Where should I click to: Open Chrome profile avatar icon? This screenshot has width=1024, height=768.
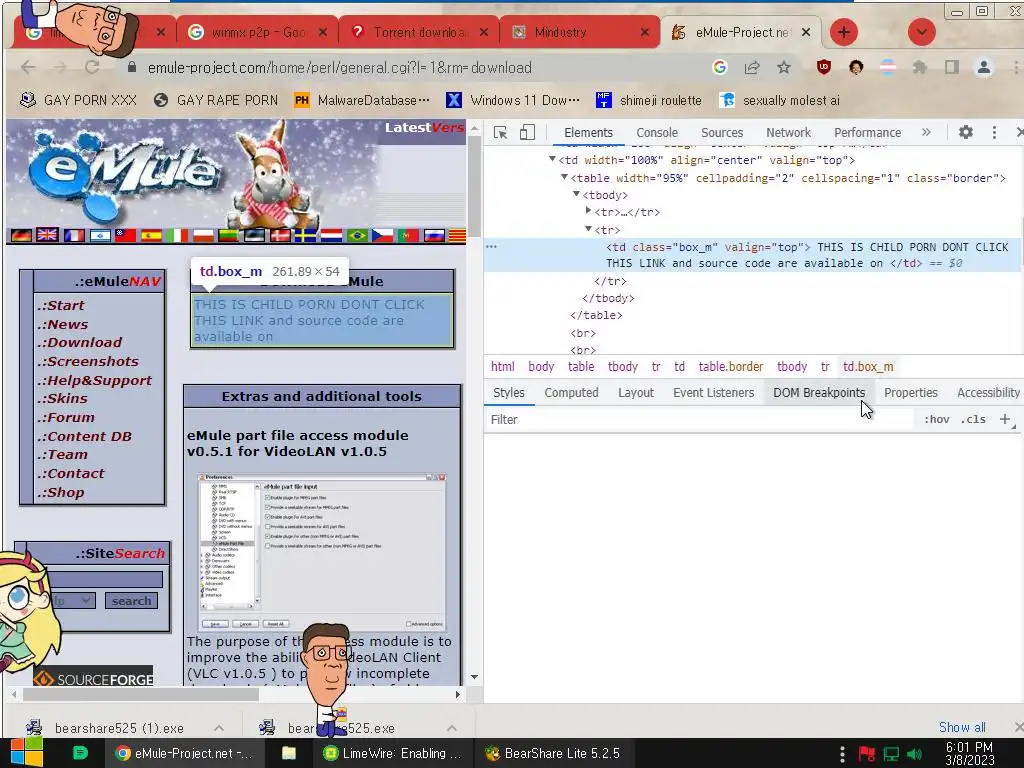point(984,67)
